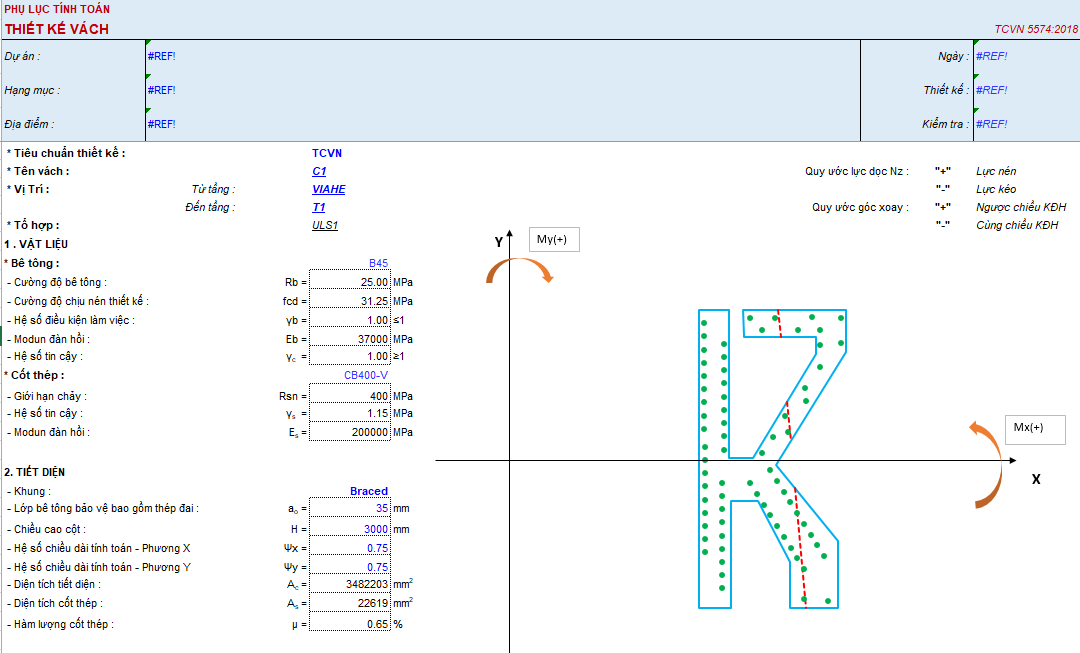Click the Ngược chiều KĐH convention text
Viewport: 1080px width, 653px height.
tap(1021, 207)
